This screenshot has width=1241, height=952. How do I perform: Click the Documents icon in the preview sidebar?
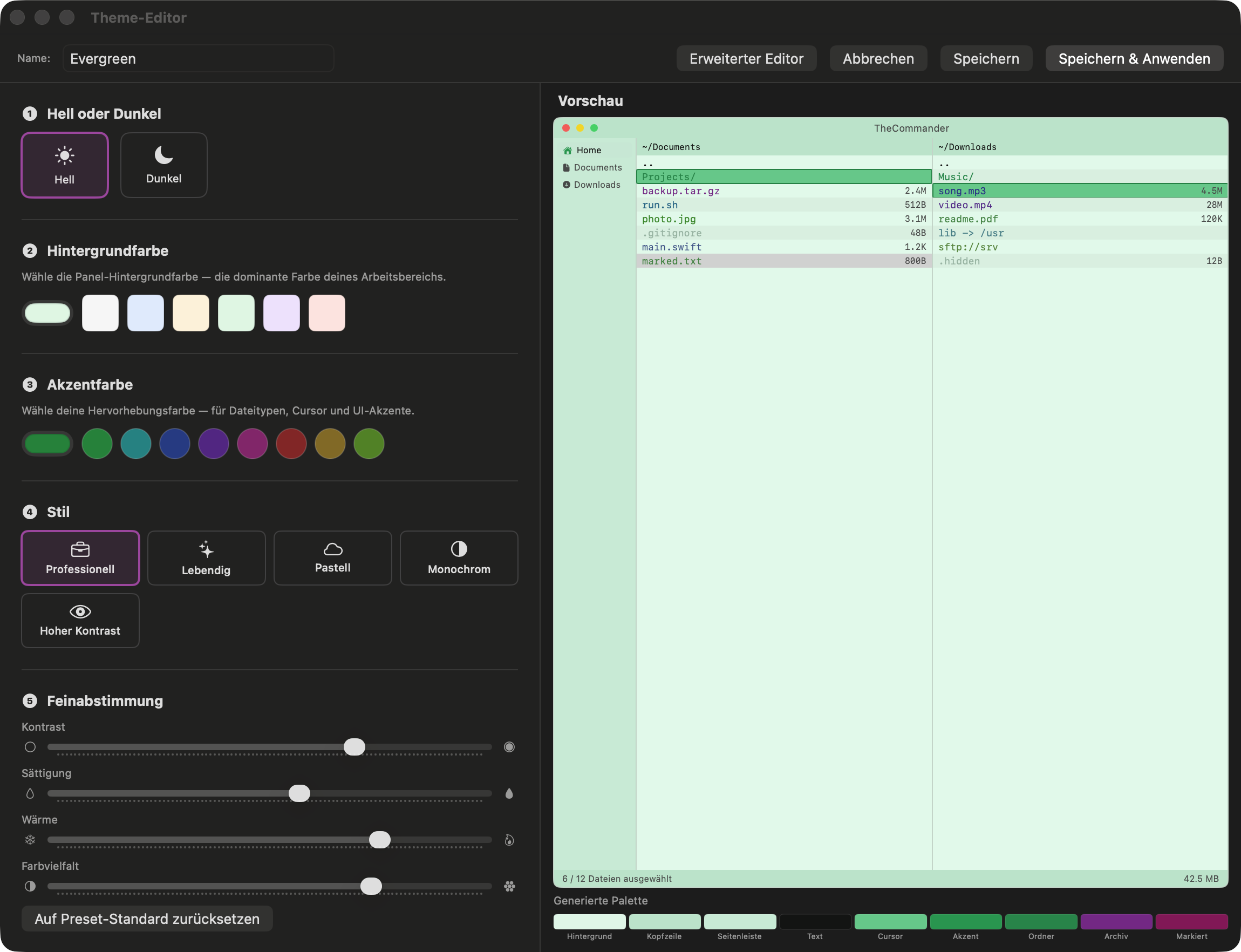click(567, 167)
